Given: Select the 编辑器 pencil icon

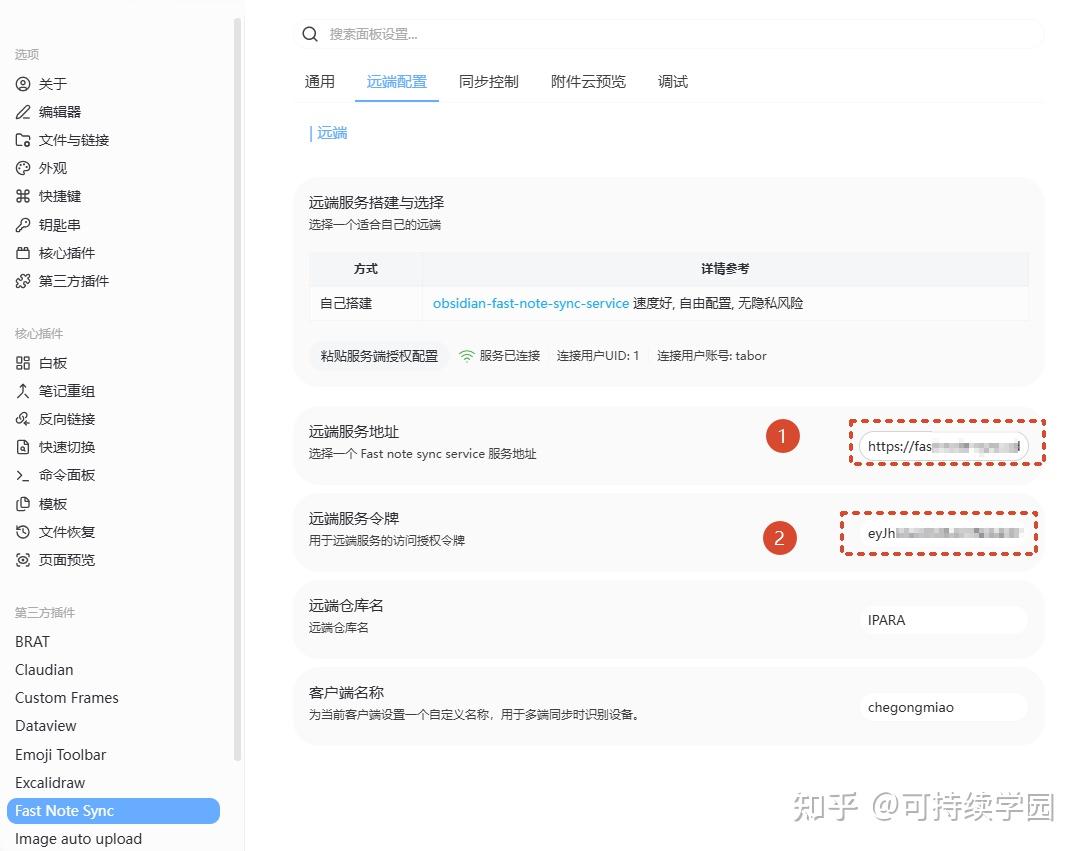Looking at the screenshot, I should tap(23, 112).
